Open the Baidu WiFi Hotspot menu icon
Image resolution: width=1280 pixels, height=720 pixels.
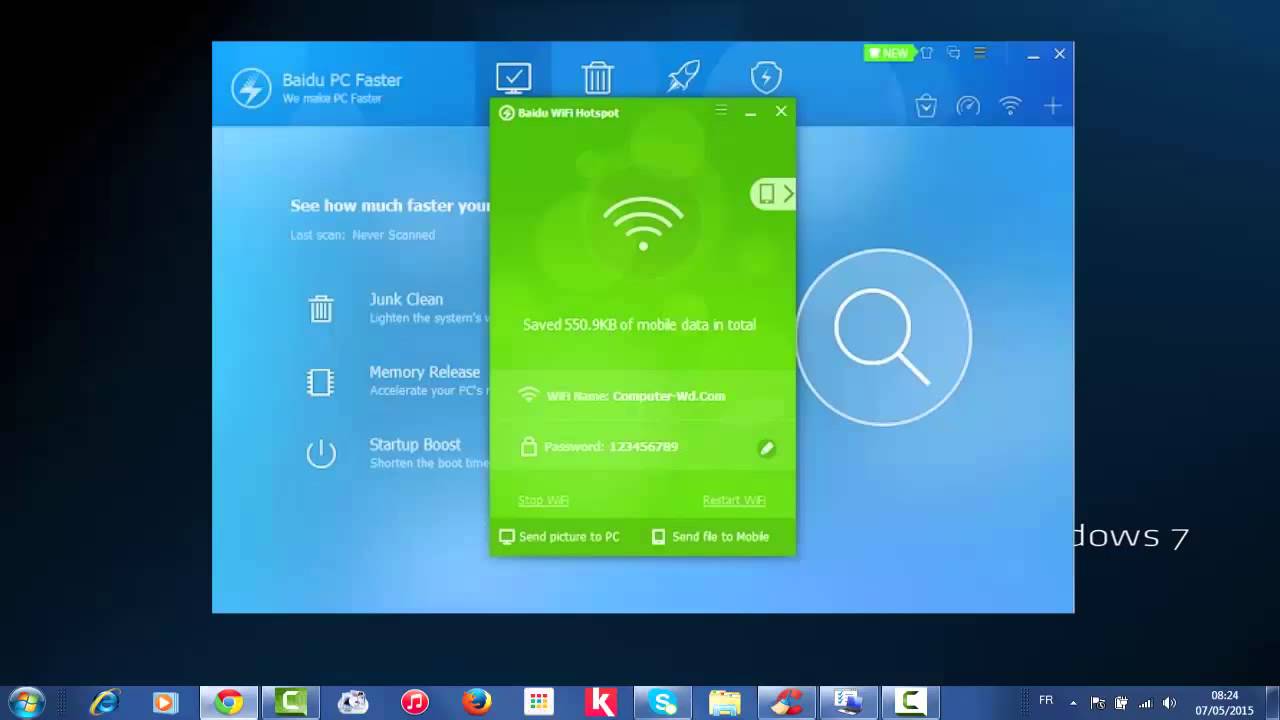tap(721, 111)
